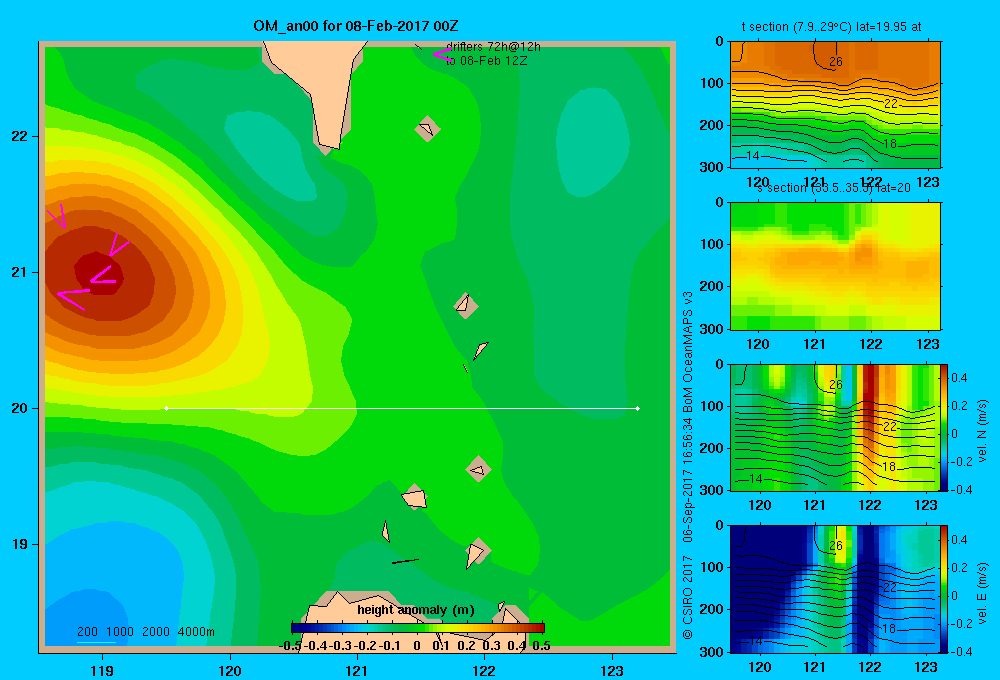Click the eastern endpoint of the white section line

pyautogui.click(x=638, y=408)
